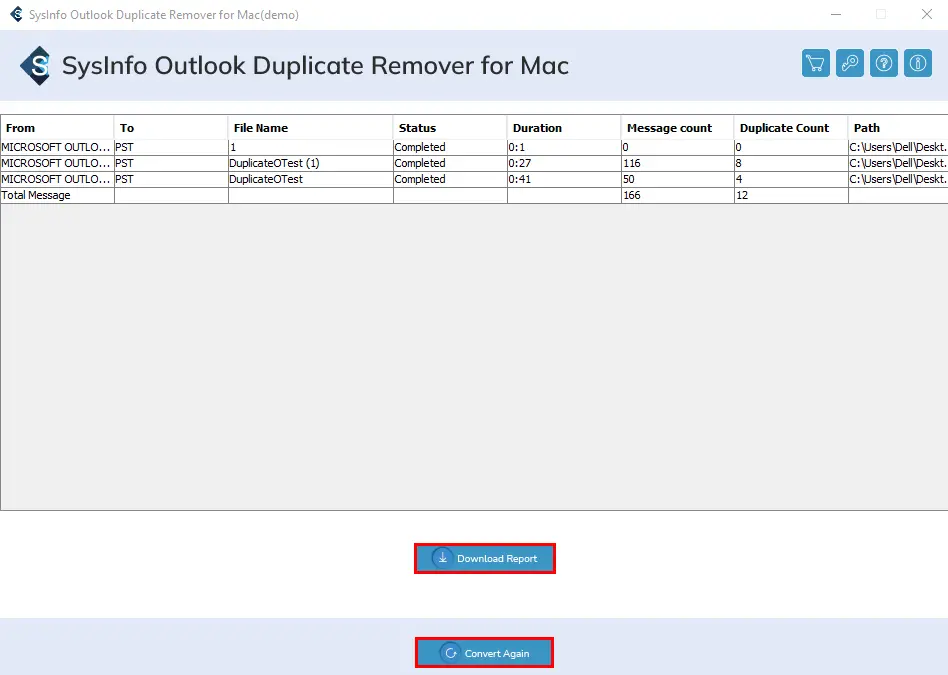Click Completed status in DuplicateOTest (1) row
The width and height of the screenshot is (948, 675).
(450, 163)
